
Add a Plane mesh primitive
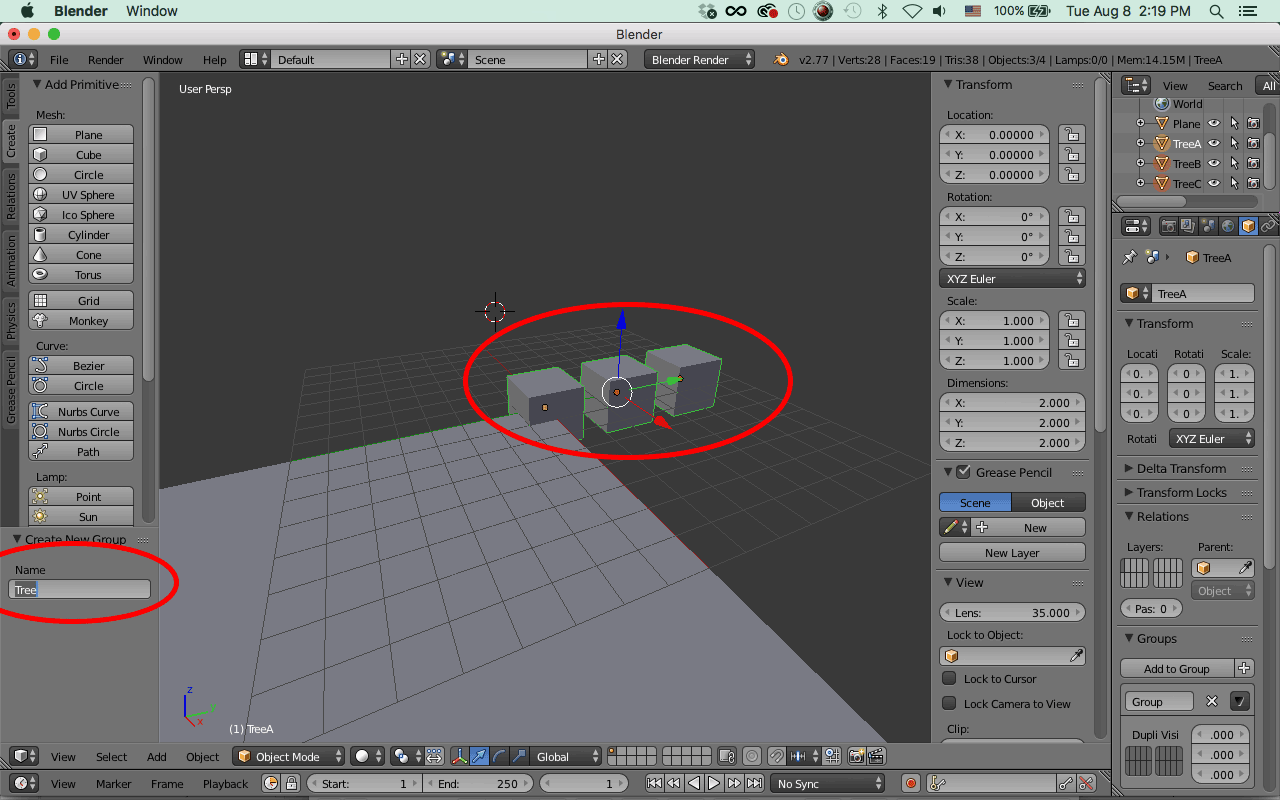coord(81,134)
